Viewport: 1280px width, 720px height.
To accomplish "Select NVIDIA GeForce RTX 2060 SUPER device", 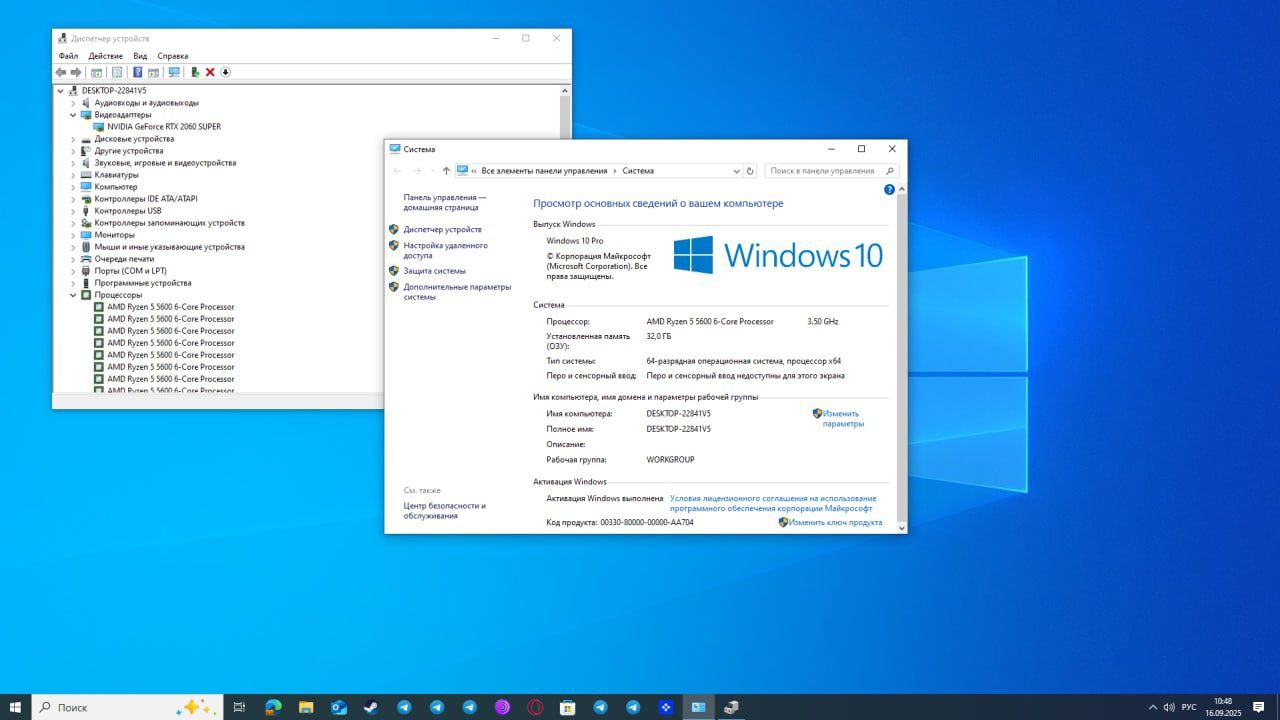I will click(x=164, y=127).
